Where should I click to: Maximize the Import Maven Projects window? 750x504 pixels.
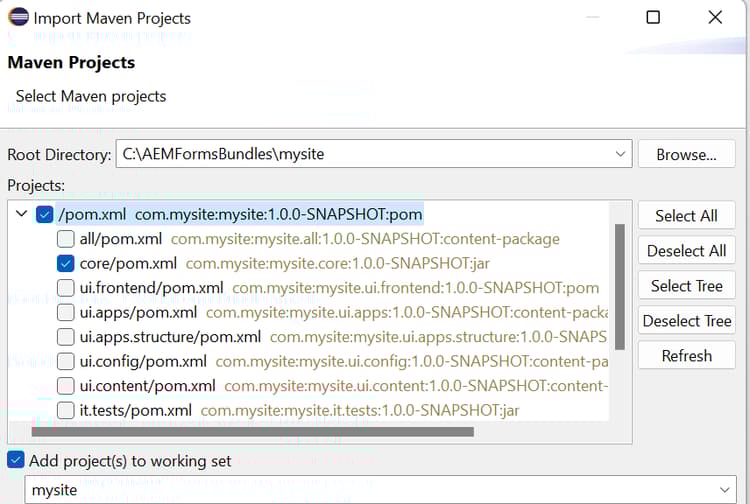coord(653,17)
